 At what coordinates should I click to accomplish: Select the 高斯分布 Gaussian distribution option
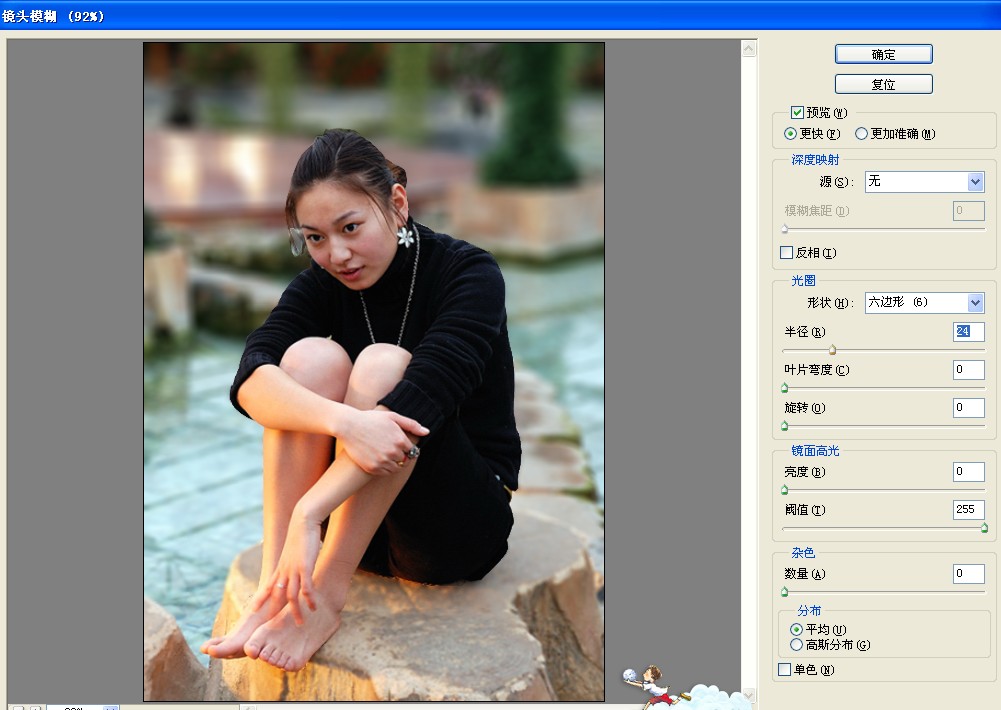click(x=796, y=645)
